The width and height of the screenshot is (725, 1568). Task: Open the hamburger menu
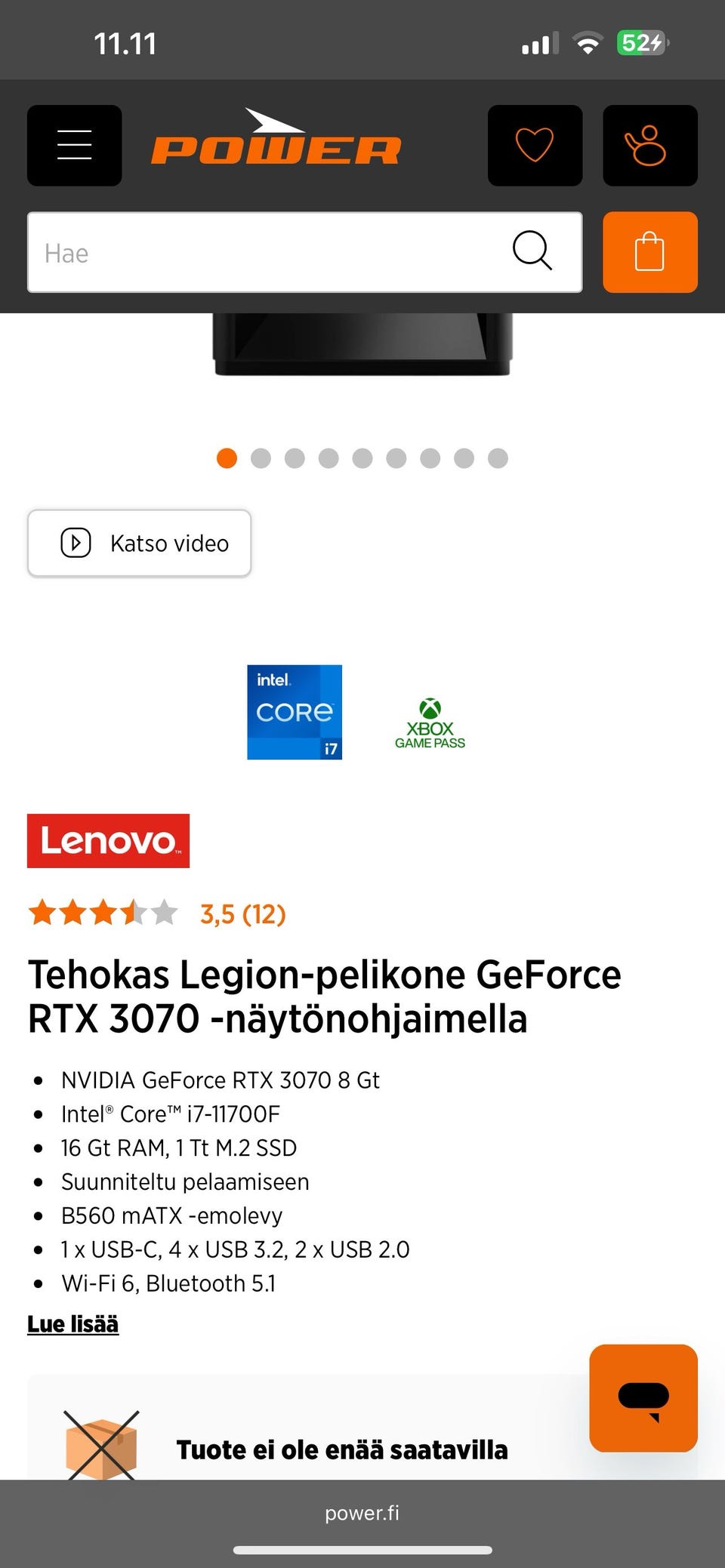(74, 145)
